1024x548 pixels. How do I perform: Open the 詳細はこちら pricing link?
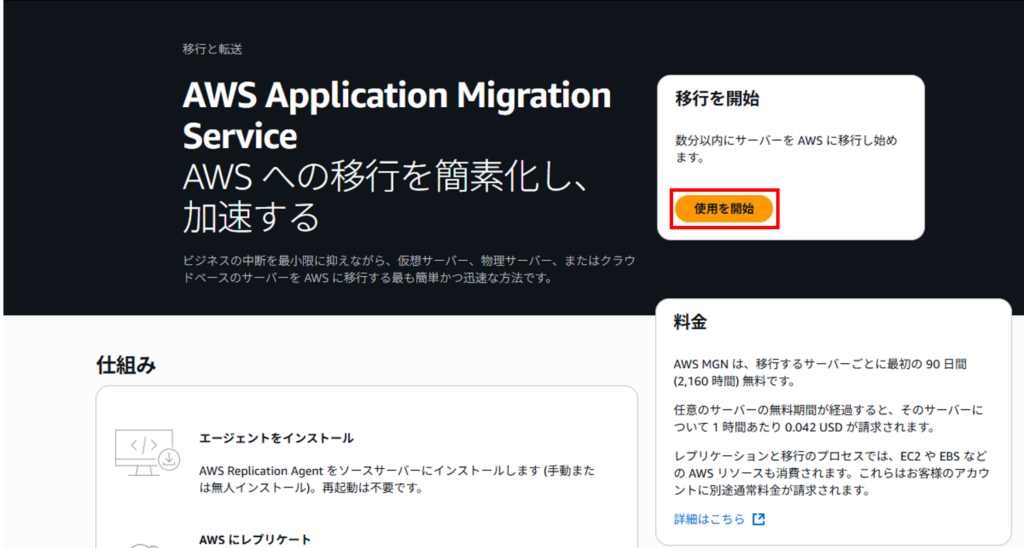(x=709, y=519)
